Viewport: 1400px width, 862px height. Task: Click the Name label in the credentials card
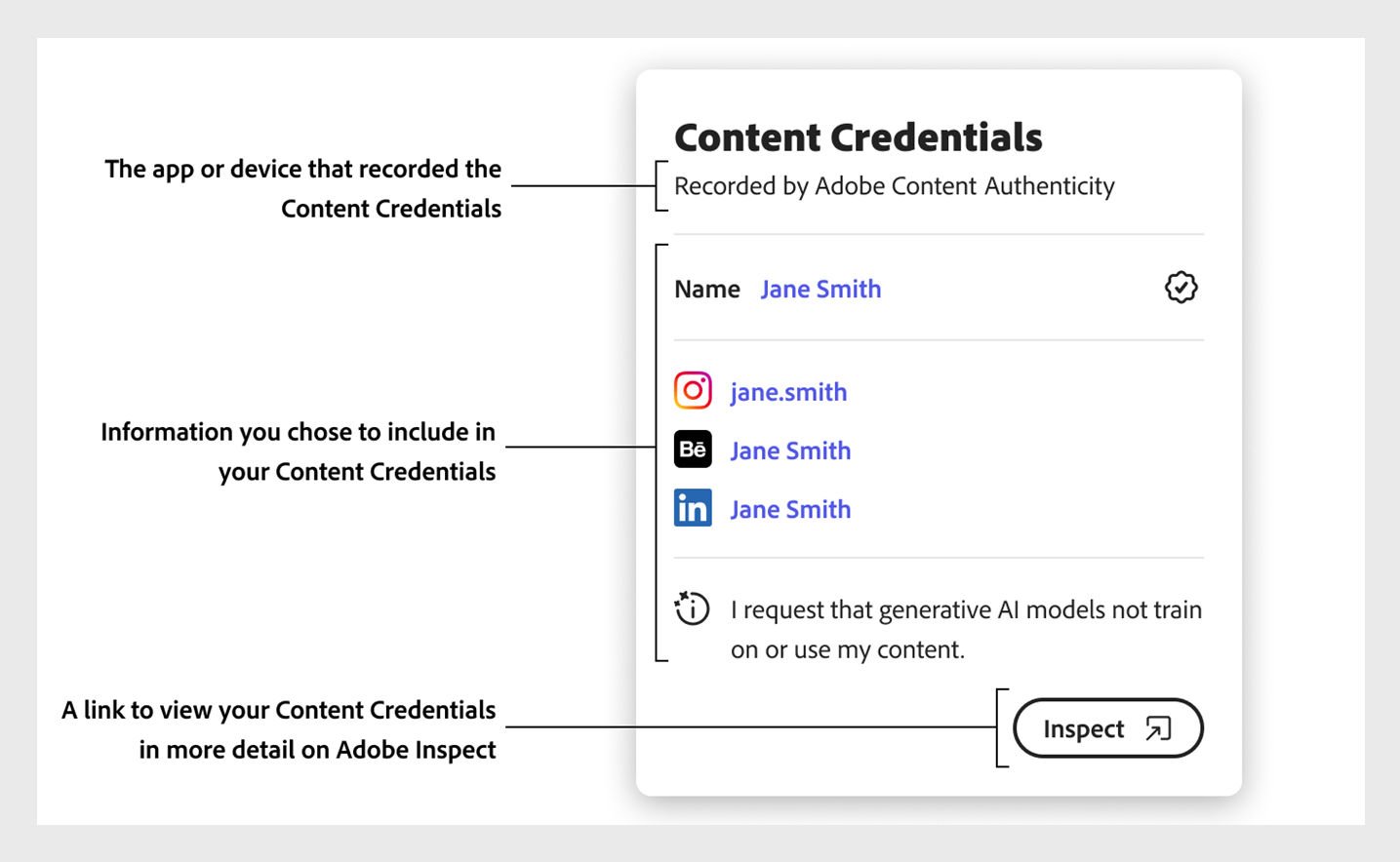[706, 289]
